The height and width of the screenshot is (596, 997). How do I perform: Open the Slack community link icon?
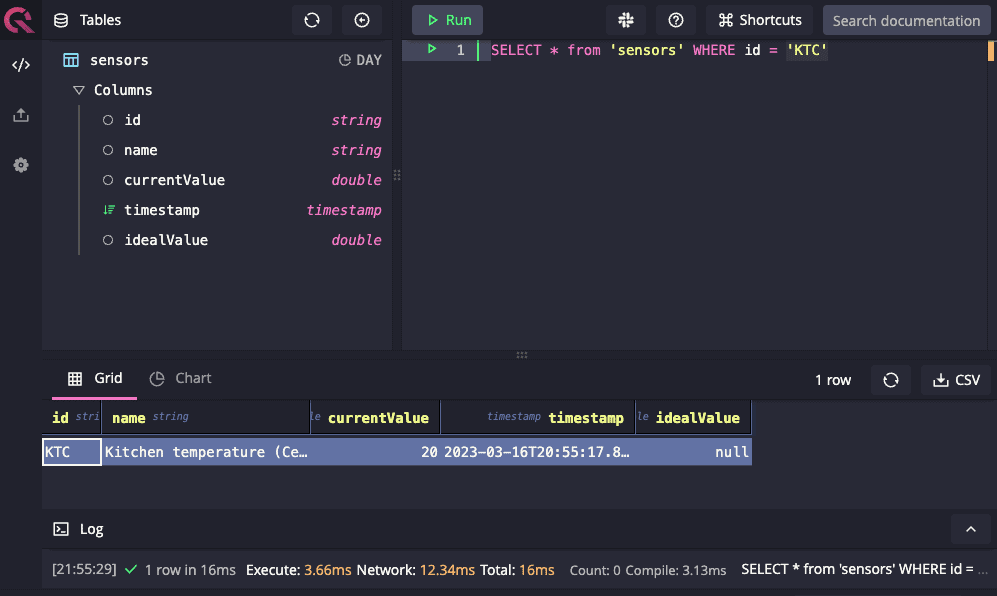point(626,20)
